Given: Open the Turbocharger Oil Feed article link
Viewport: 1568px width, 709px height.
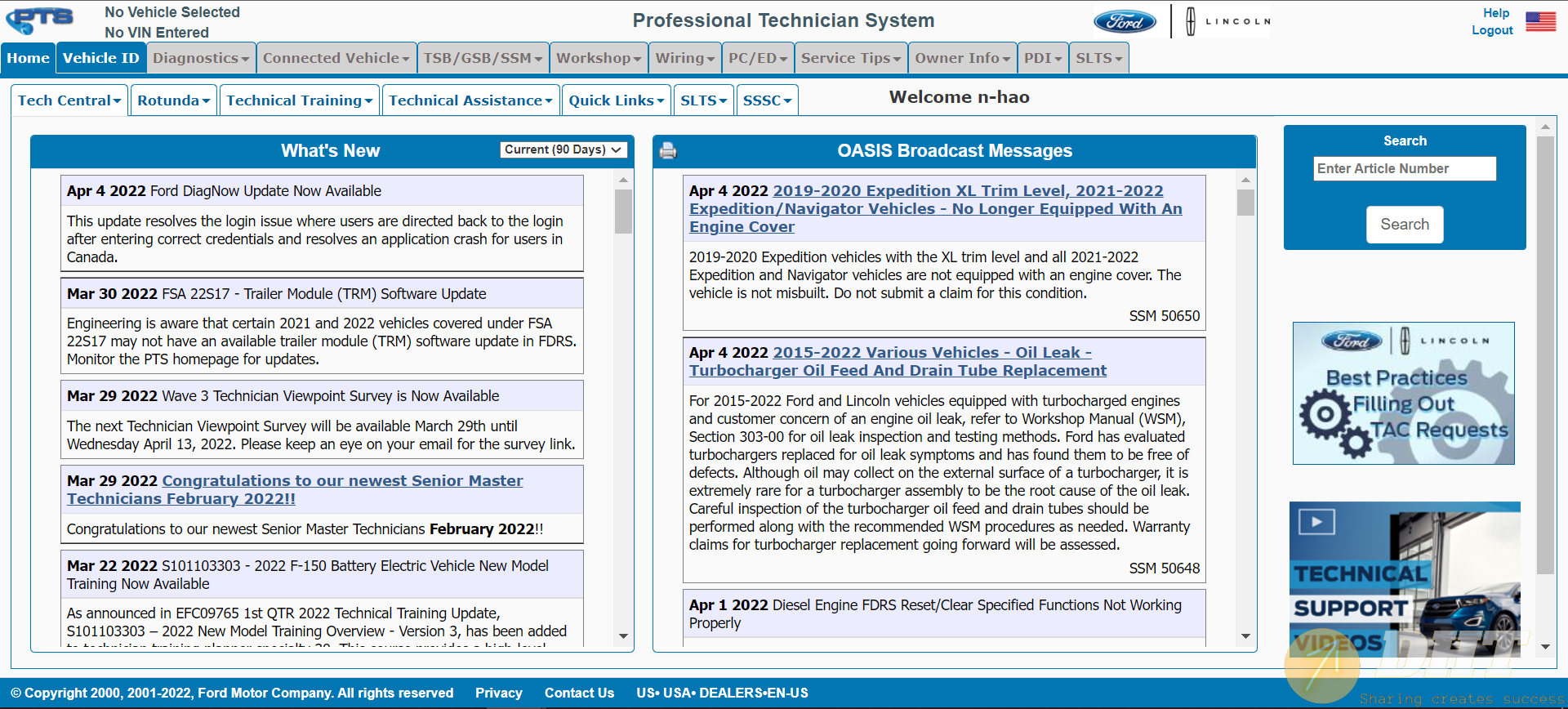Looking at the screenshot, I should tap(898, 361).
